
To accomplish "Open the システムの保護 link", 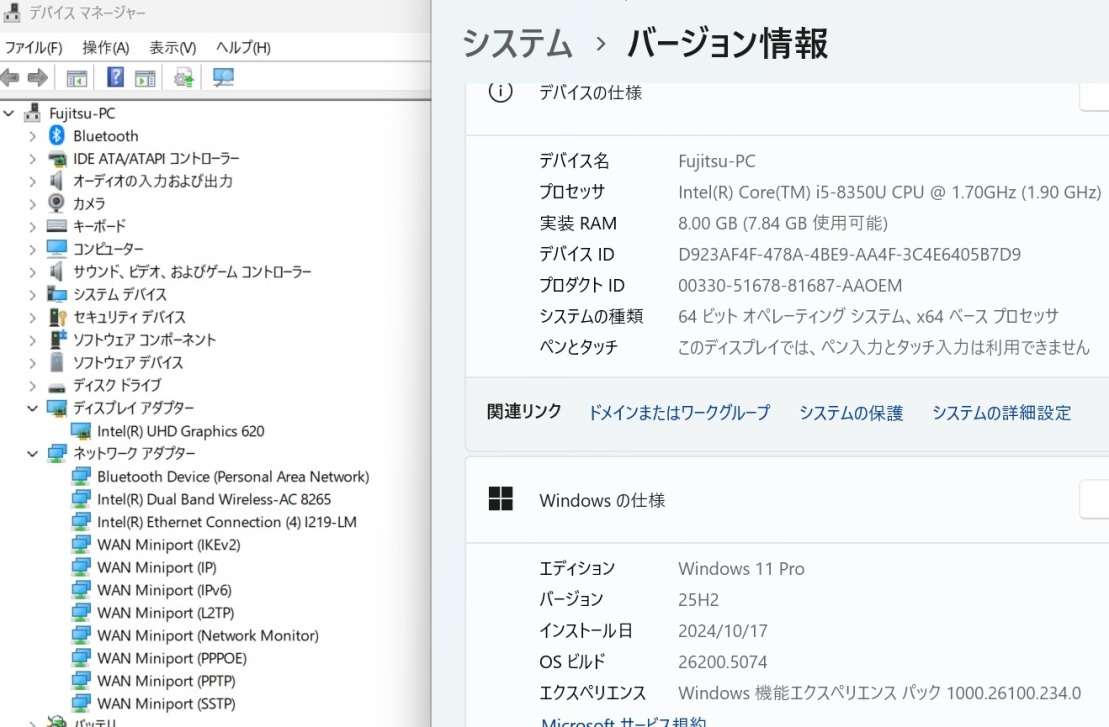I will [x=850, y=412].
